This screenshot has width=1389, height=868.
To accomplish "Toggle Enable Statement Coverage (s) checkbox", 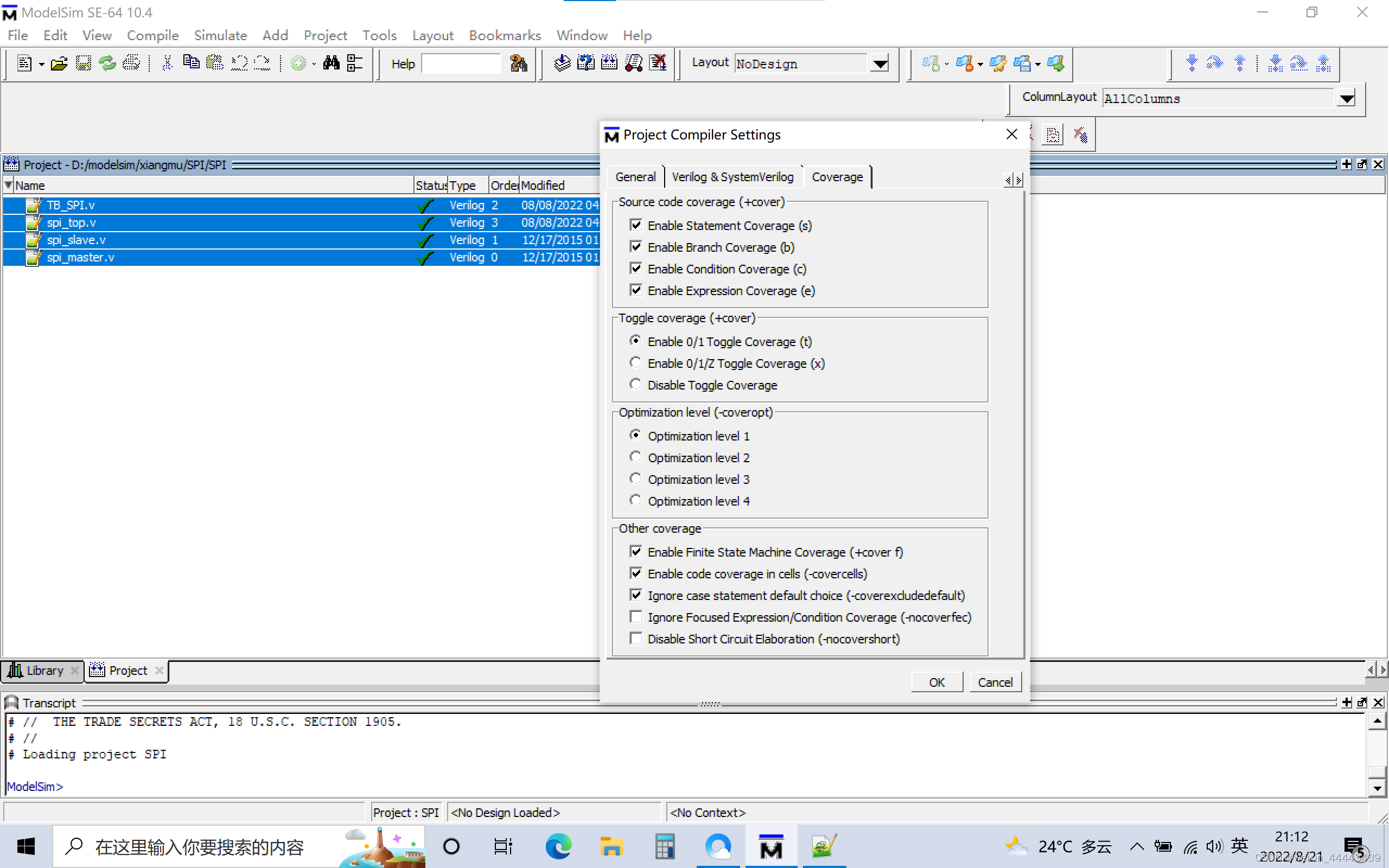I will (x=635, y=225).
